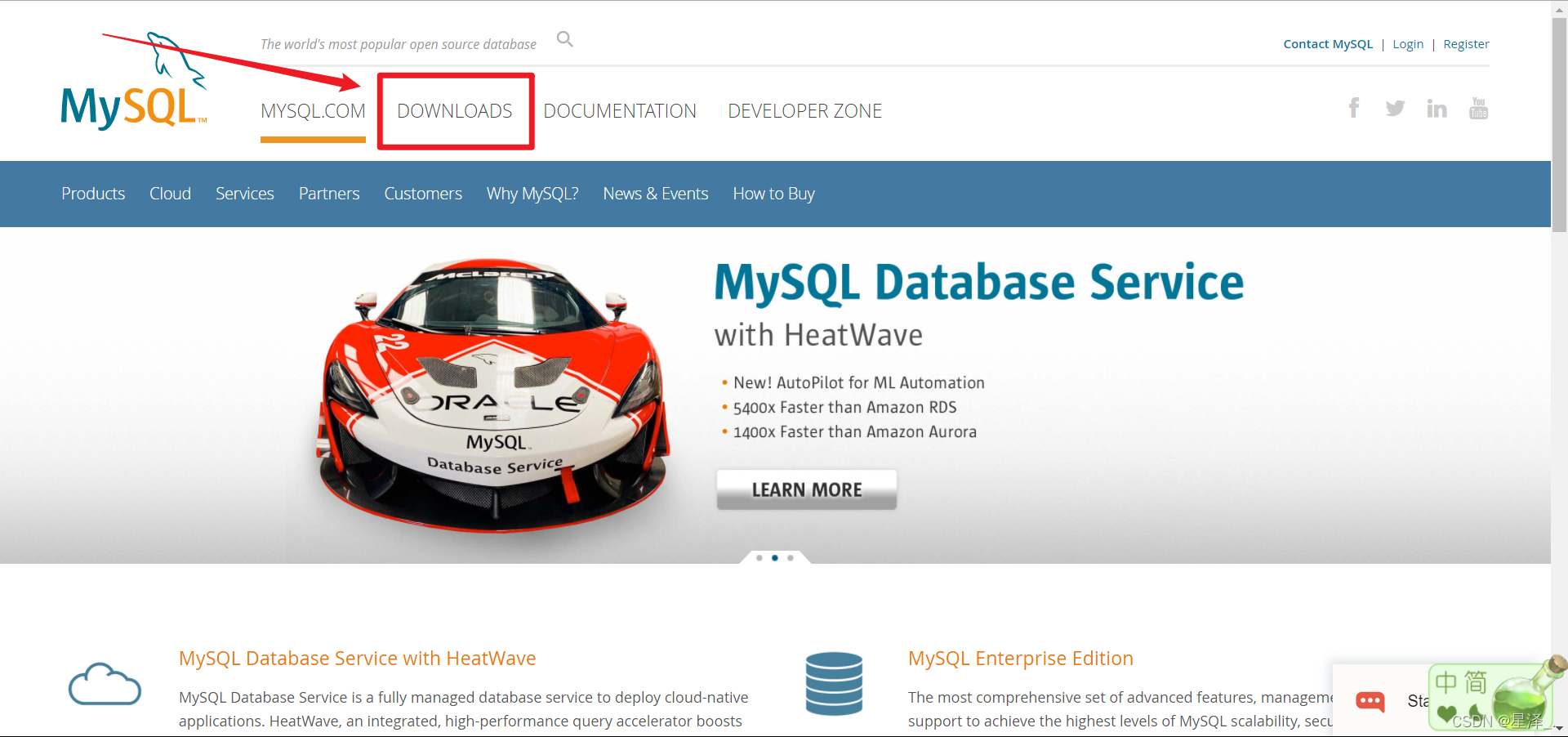This screenshot has height=737, width=1568.
Task: Open MySQL's Facebook page icon
Action: pos(1354,108)
